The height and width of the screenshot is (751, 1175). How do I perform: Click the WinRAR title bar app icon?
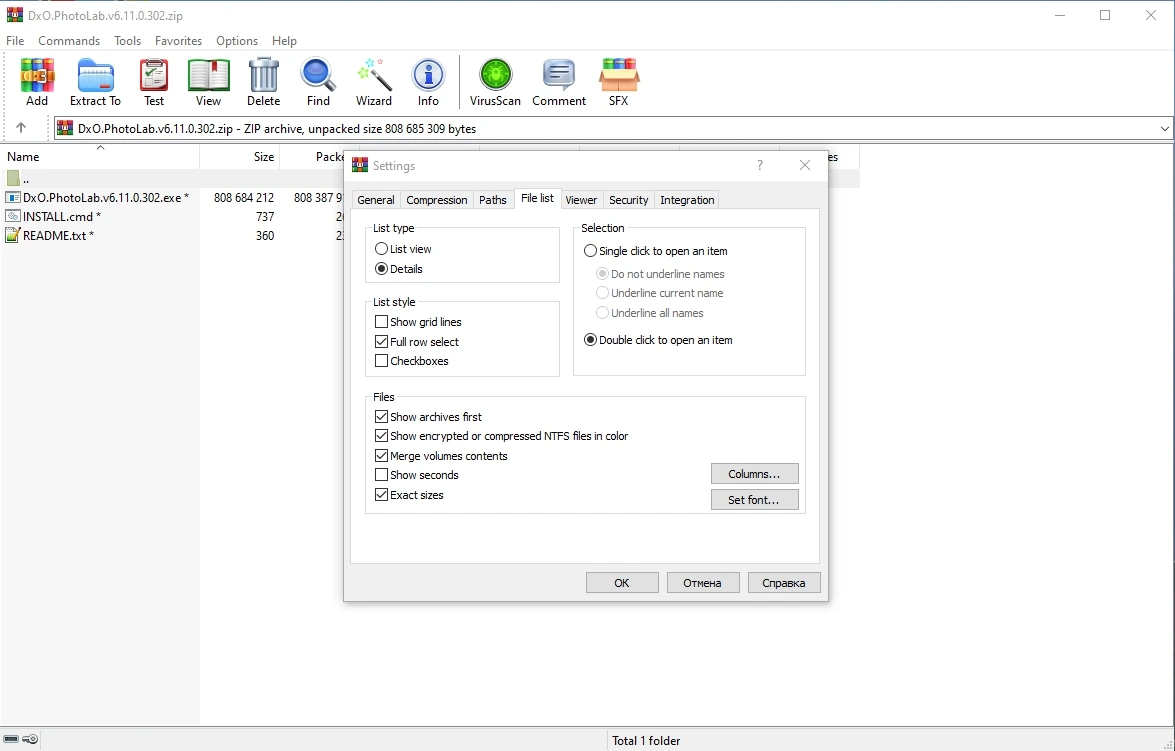click(14, 15)
